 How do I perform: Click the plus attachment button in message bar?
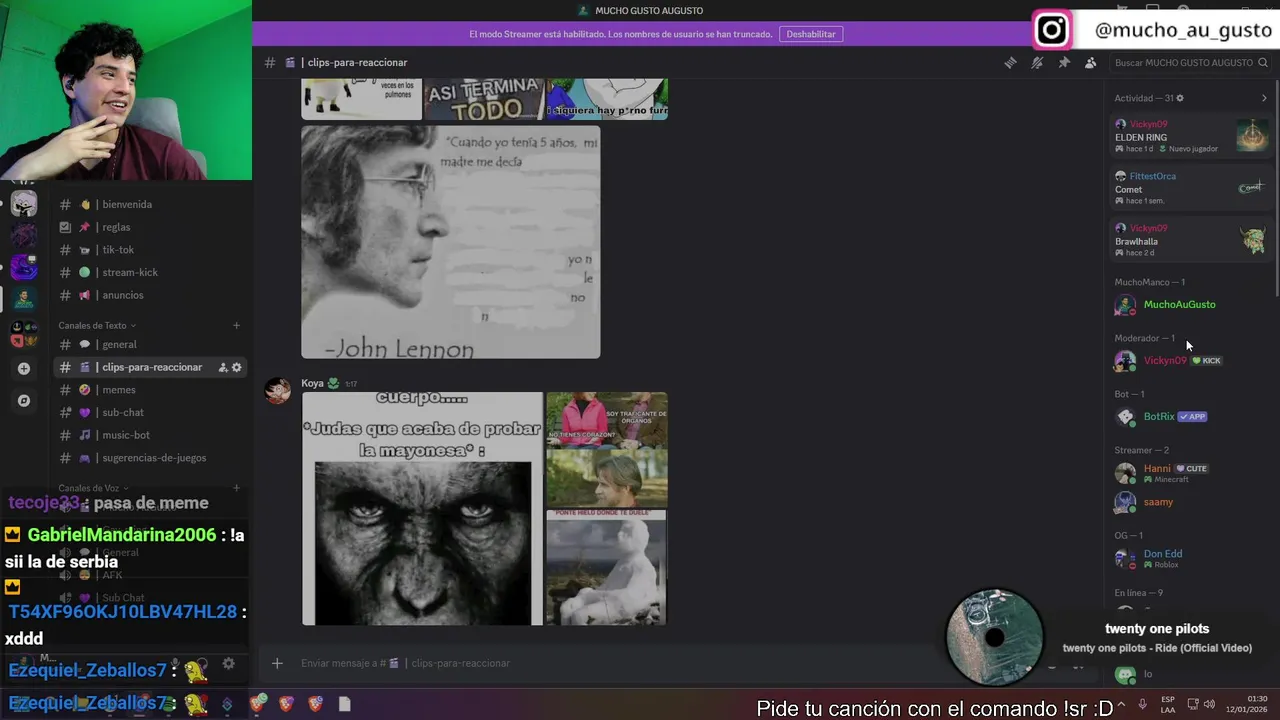[277, 663]
